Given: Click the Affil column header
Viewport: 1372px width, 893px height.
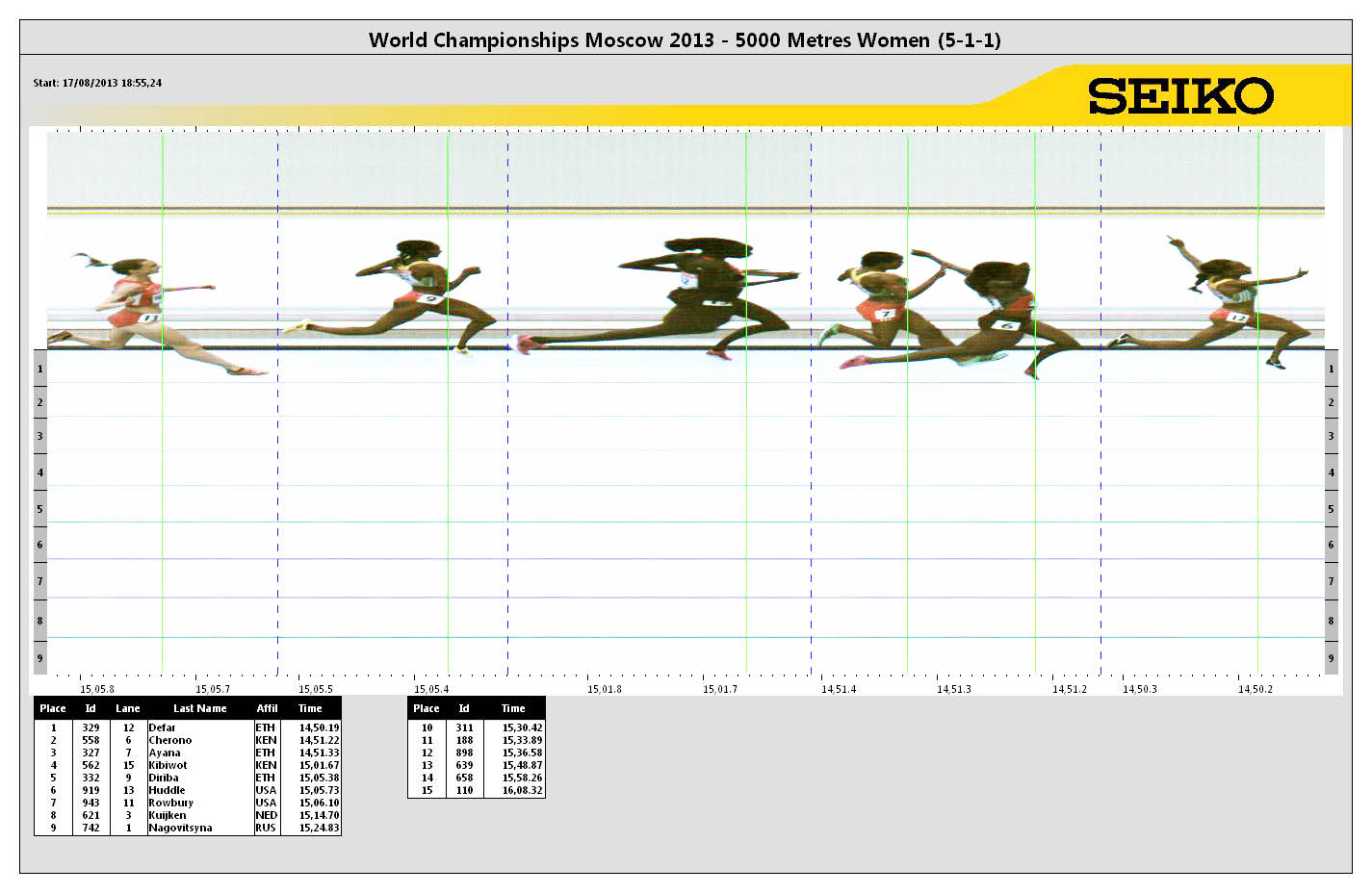Looking at the screenshot, I should 267,708.
